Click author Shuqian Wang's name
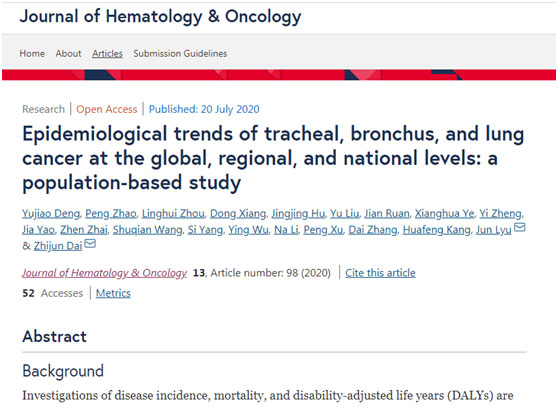Image resolution: width=558 pixels, height=410 pixels. (x=147, y=230)
